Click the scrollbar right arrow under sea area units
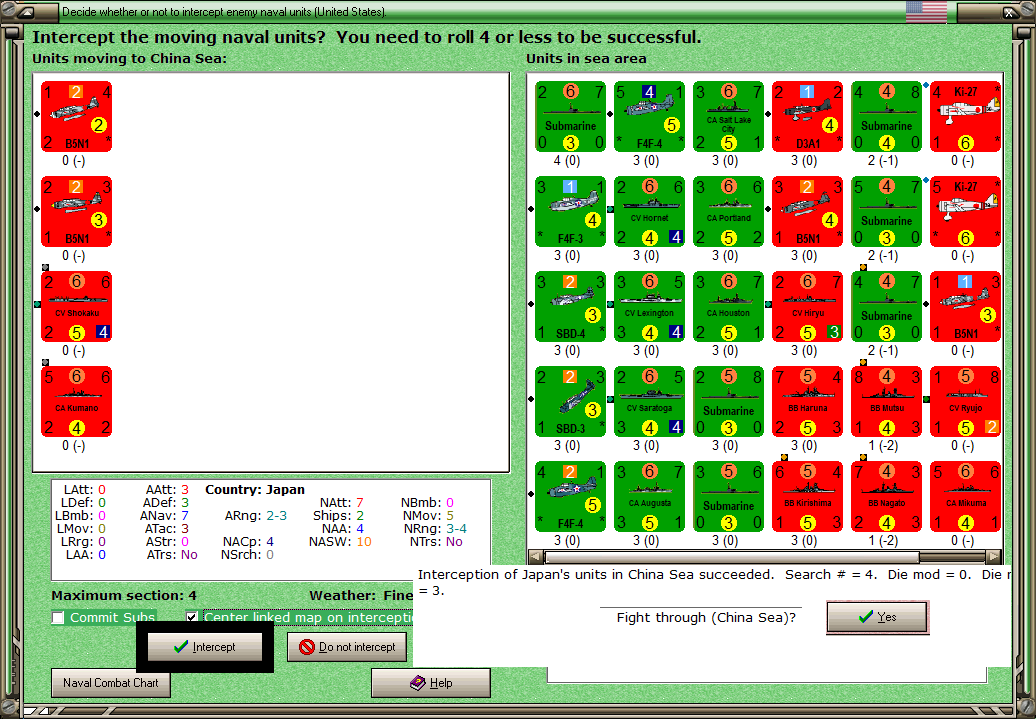Viewport: 1036px width, 719px height. click(x=993, y=556)
